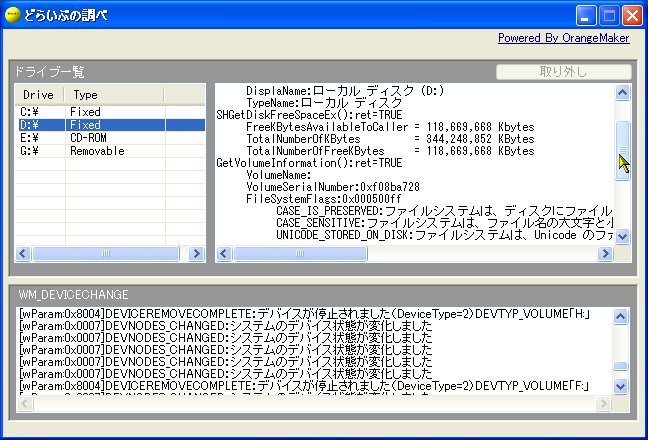Sort by the Drive column header
This screenshot has height=440, width=648.
39,95
